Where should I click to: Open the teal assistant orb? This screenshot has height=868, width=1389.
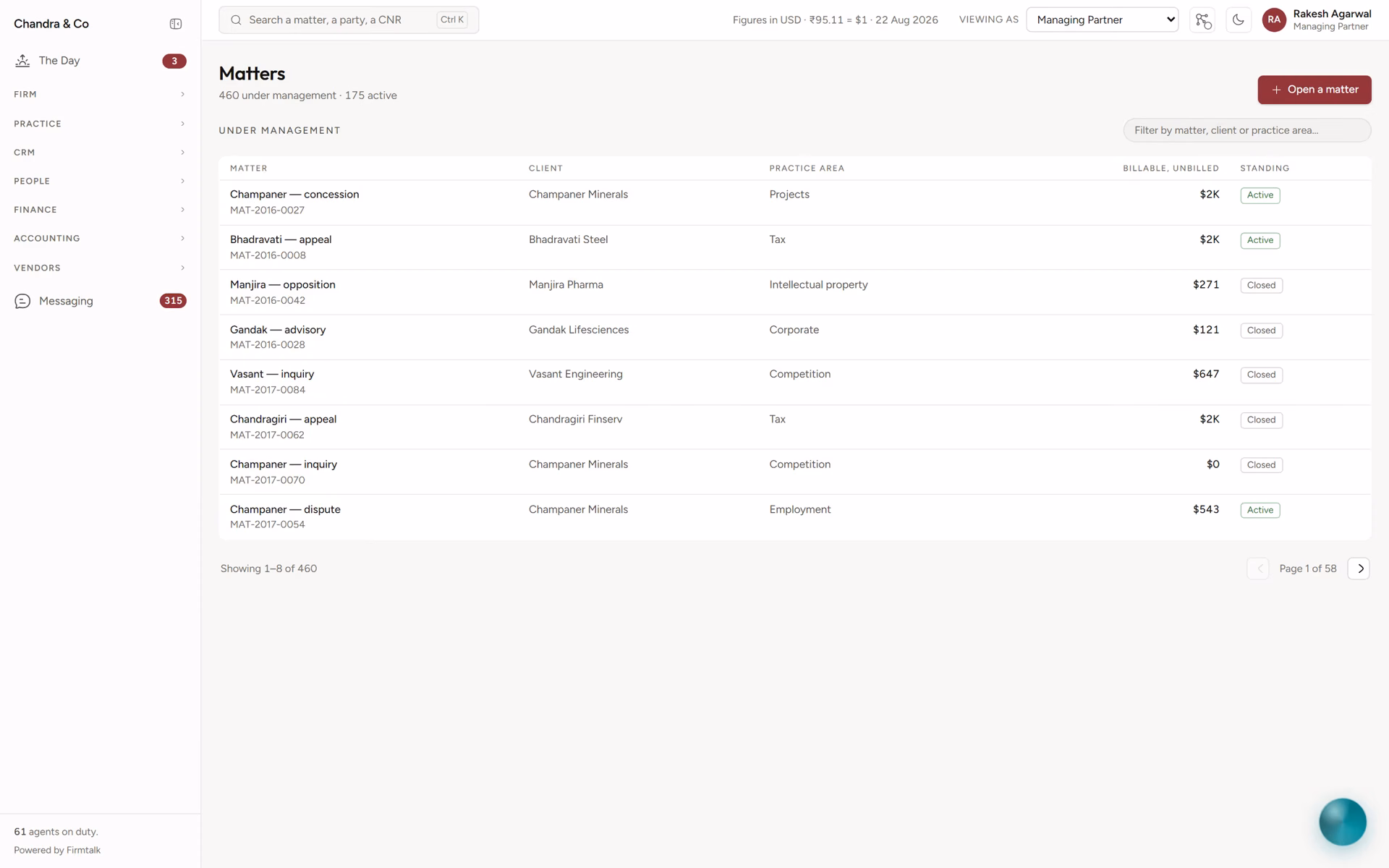(x=1342, y=822)
